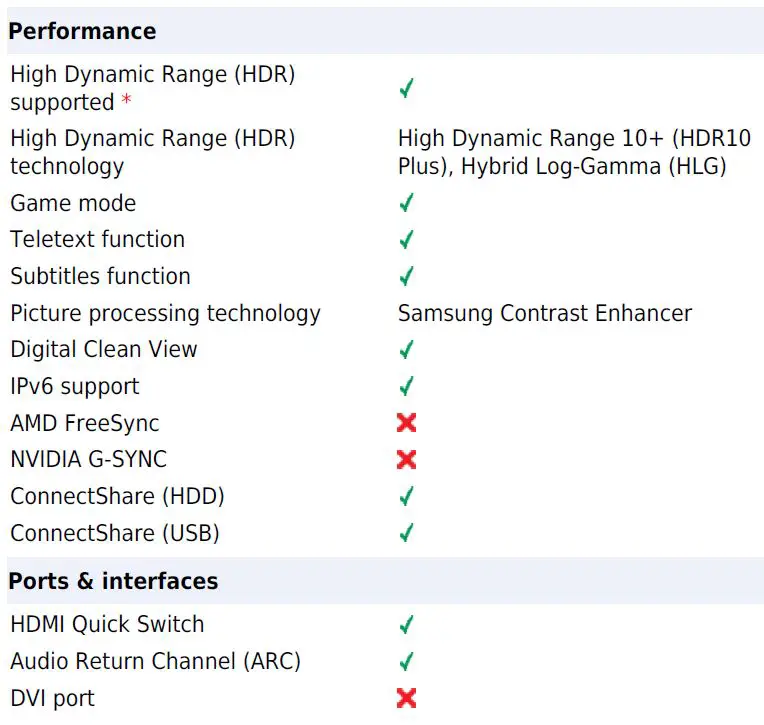This screenshot has width=764, height=725.
Task: Click the ConnectShare (USB) checkmark
Action: 406,533
